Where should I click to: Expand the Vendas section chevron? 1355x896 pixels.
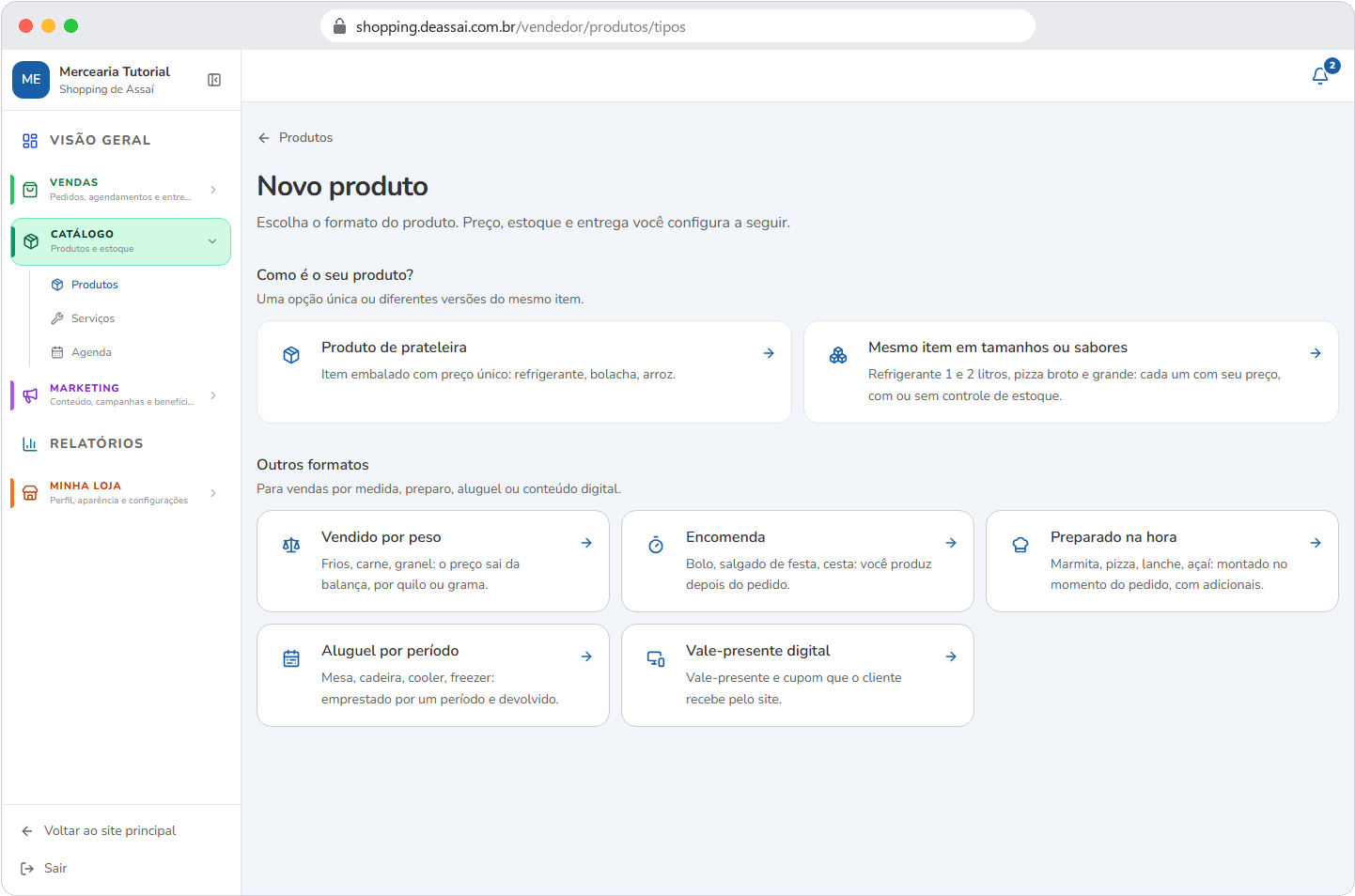coord(213,190)
